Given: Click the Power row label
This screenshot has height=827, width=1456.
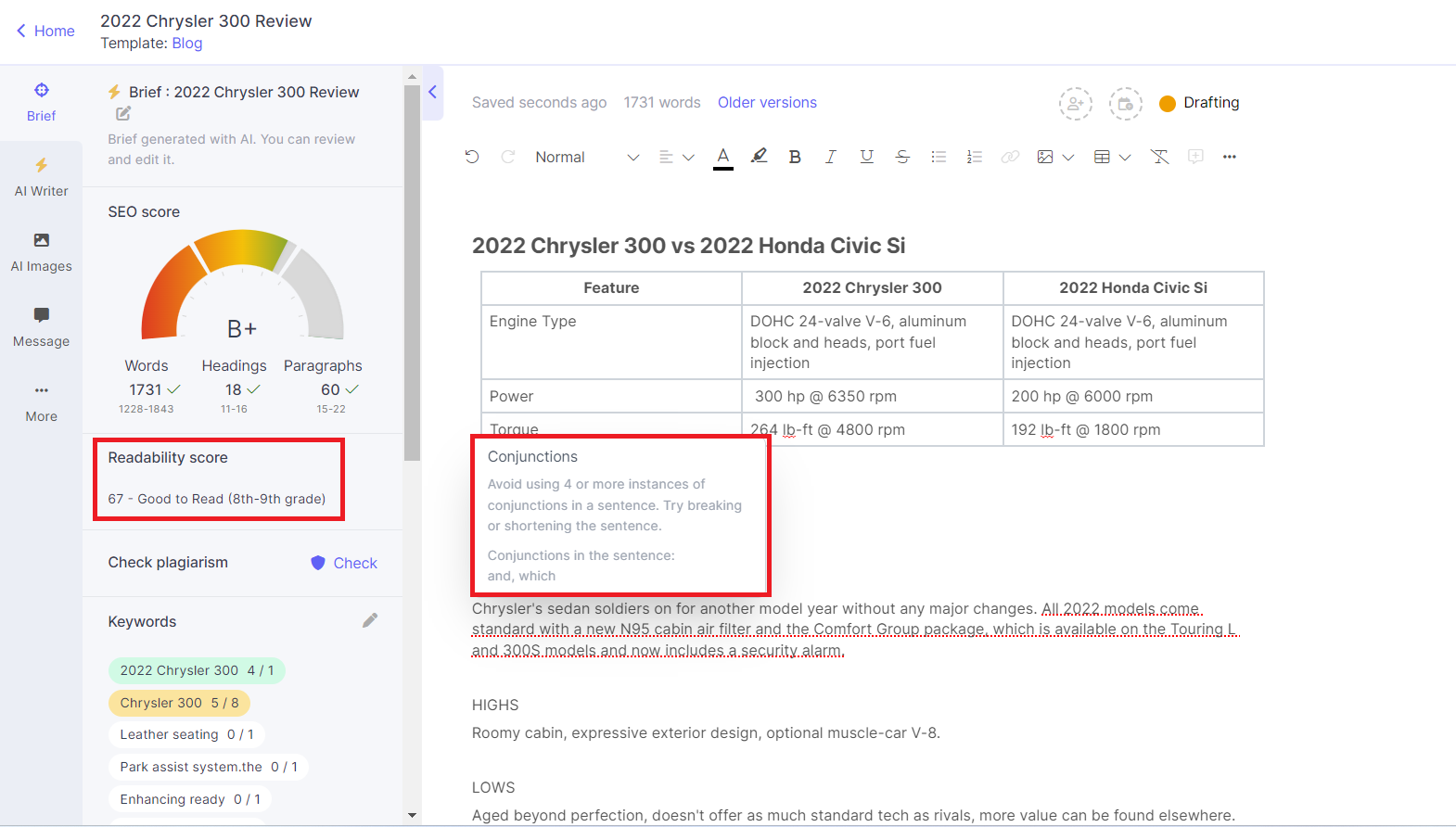Looking at the screenshot, I should [x=511, y=396].
